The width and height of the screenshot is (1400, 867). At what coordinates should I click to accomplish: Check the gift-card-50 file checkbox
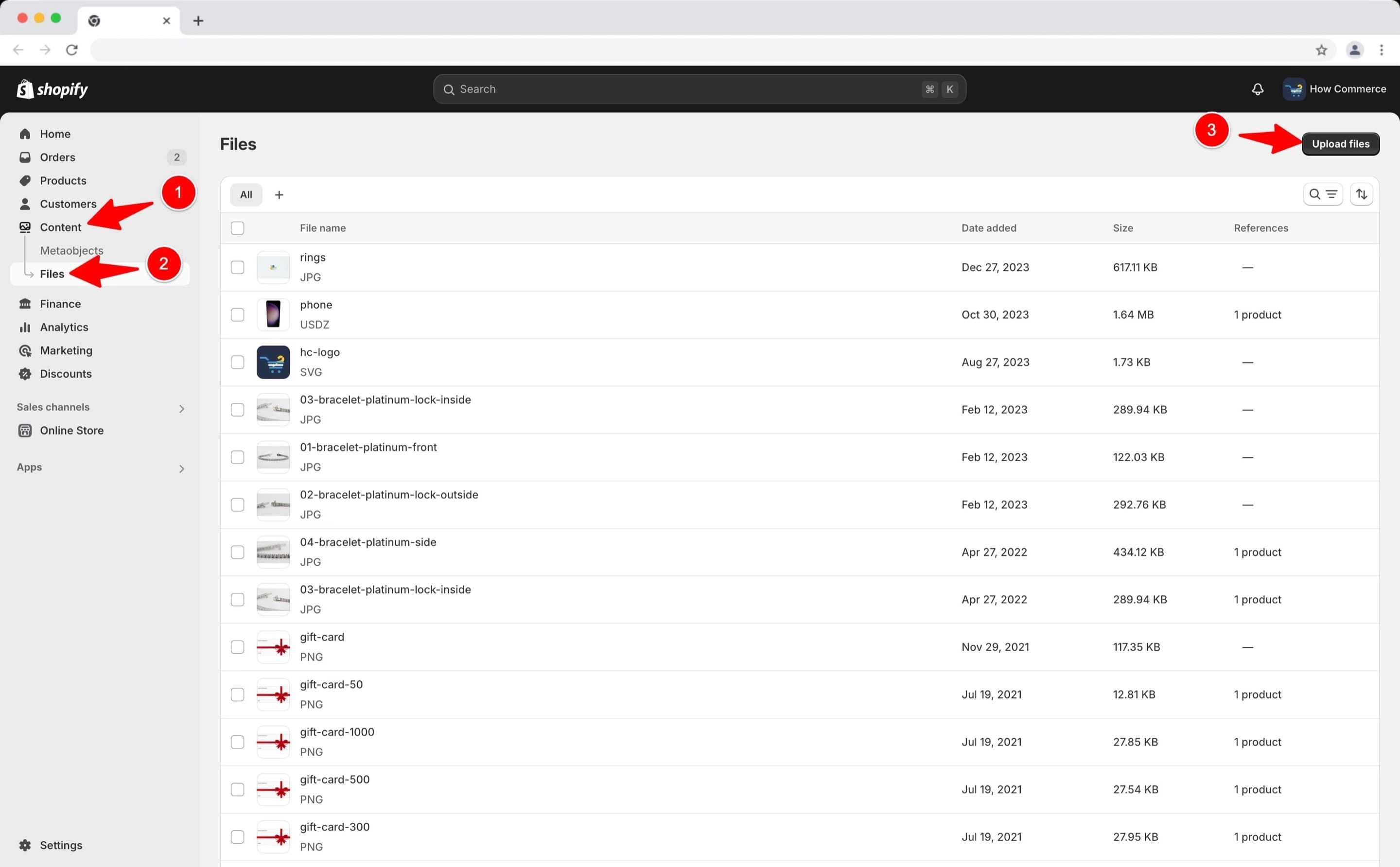tap(237, 694)
